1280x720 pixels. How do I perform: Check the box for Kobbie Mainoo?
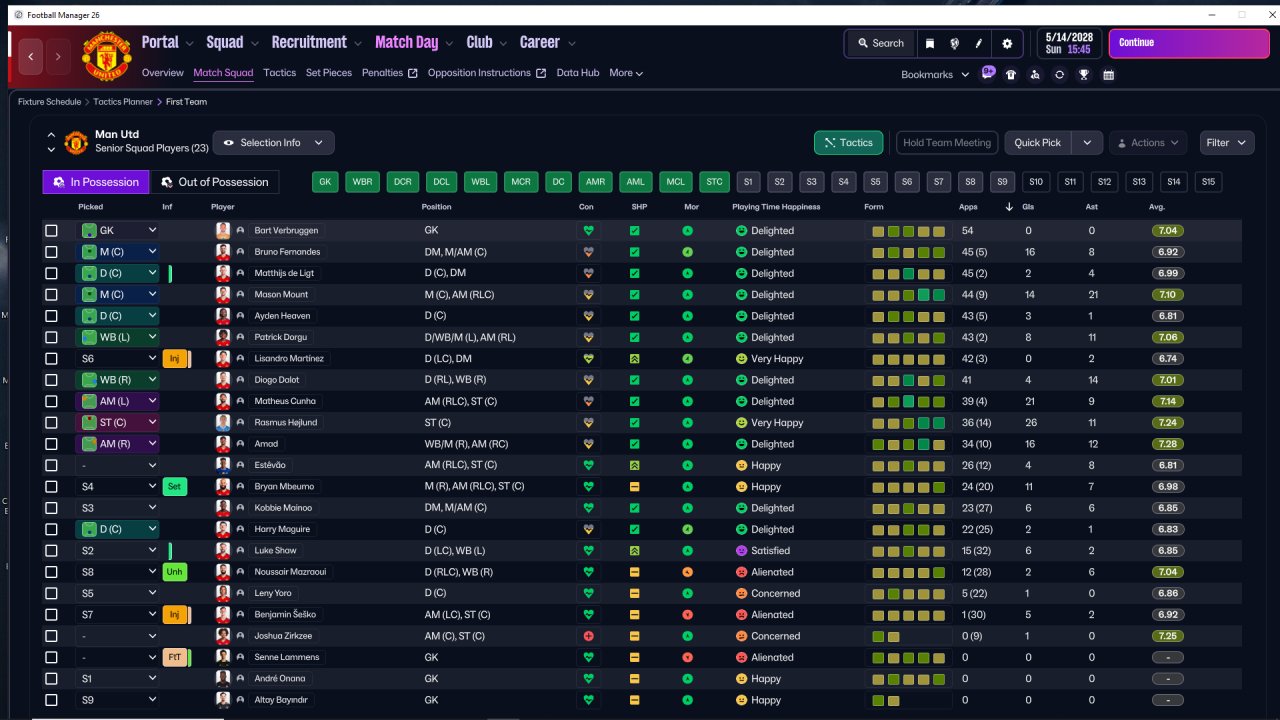(x=52, y=508)
